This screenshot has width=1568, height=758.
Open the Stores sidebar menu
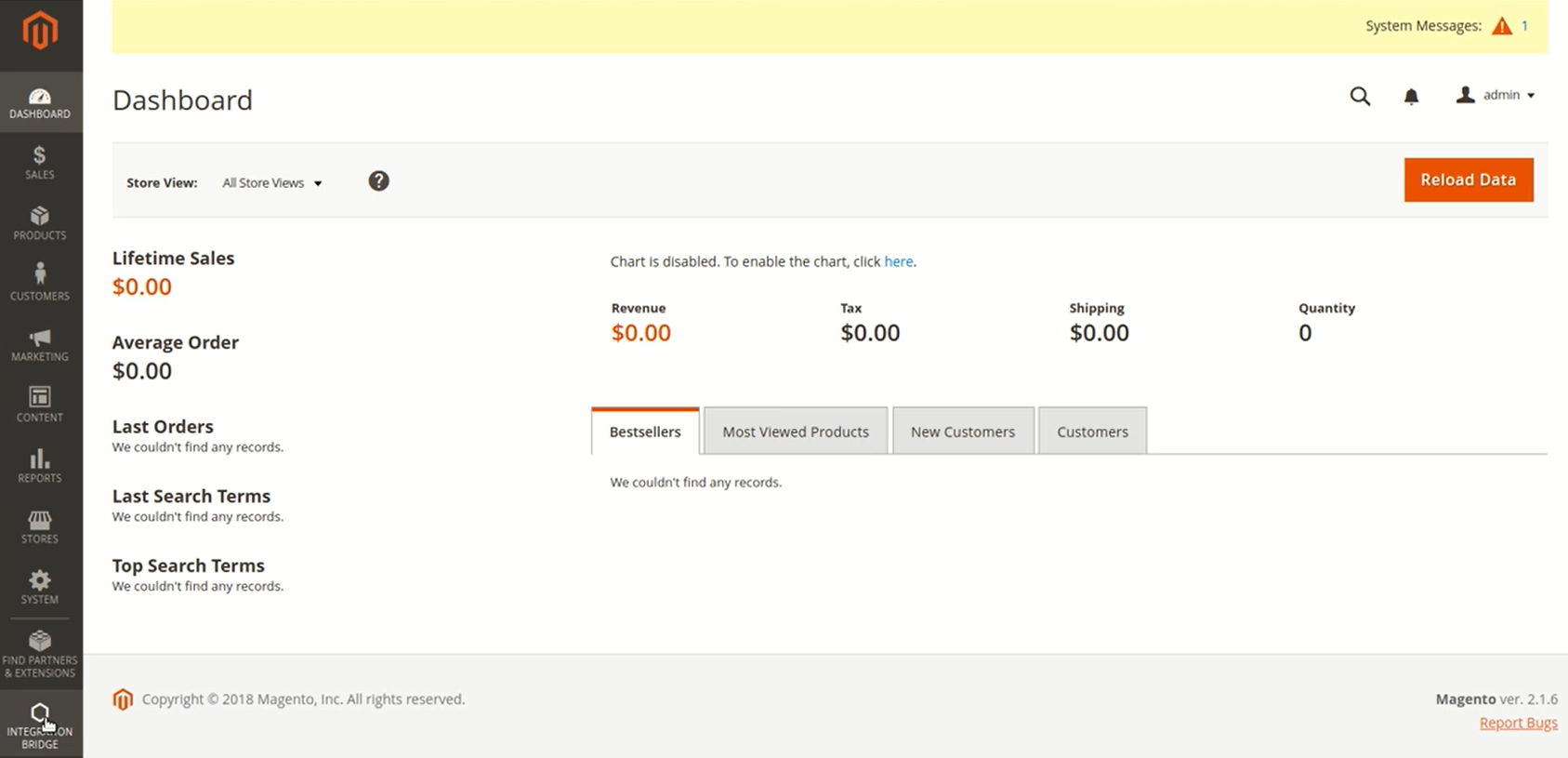coord(40,526)
